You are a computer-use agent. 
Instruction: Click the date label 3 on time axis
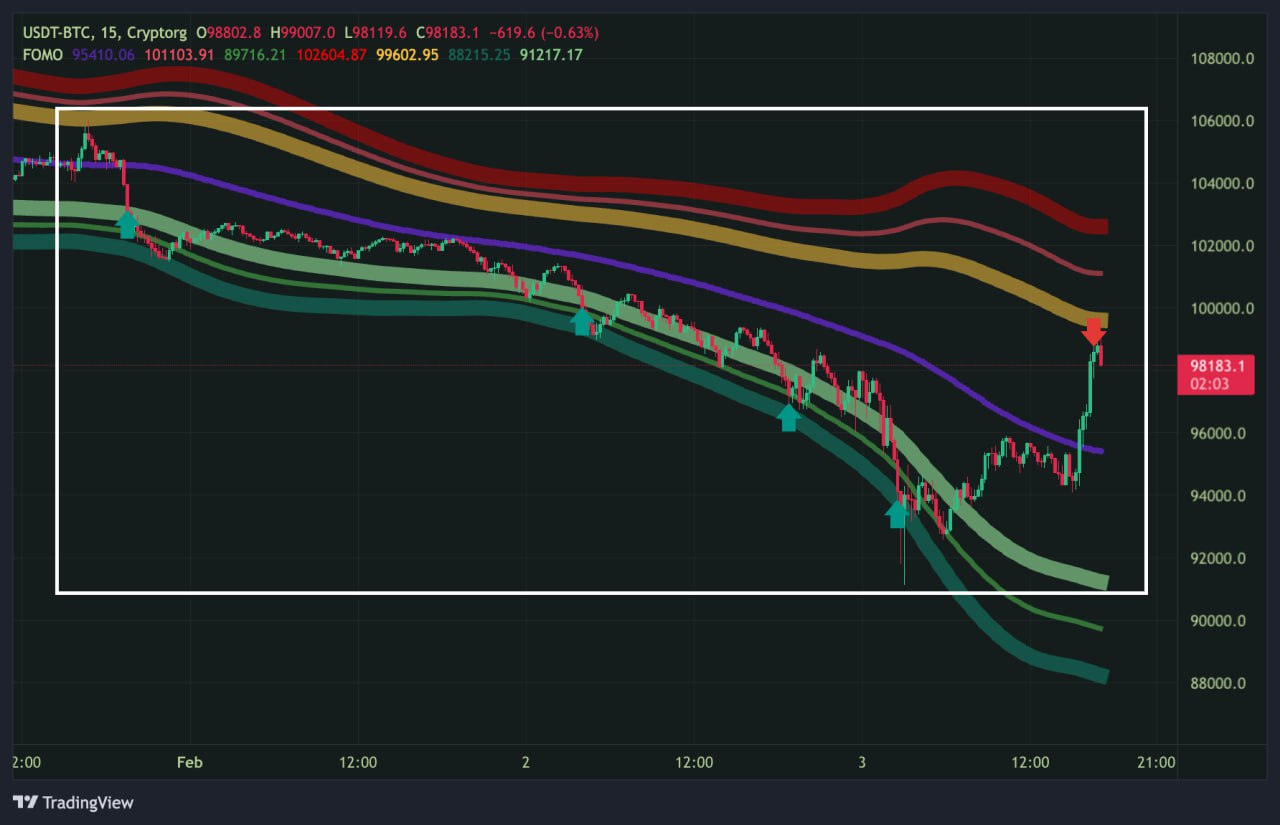point(862,762)
